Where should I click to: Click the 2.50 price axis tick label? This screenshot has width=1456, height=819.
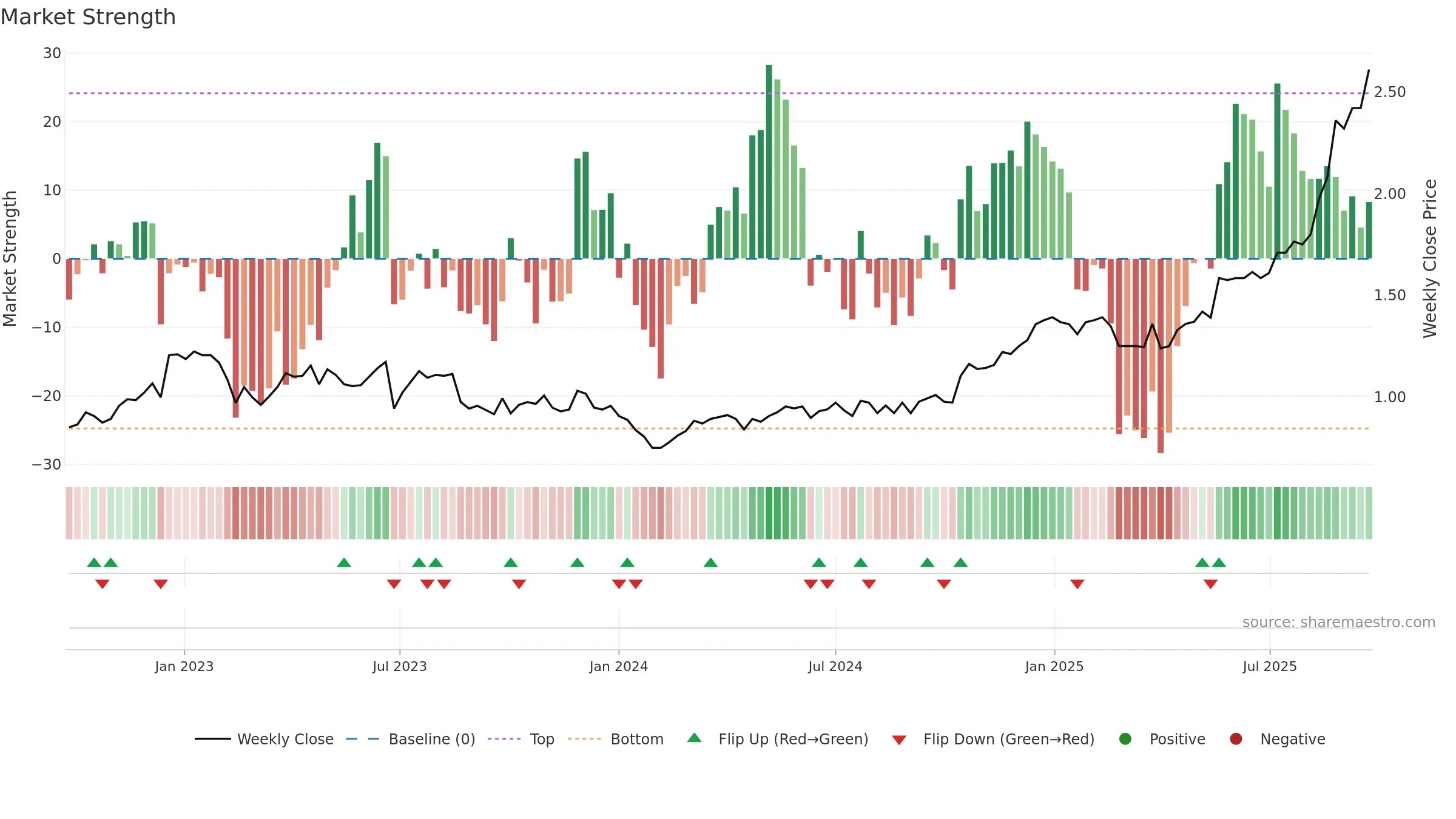tap(1390, 92)
